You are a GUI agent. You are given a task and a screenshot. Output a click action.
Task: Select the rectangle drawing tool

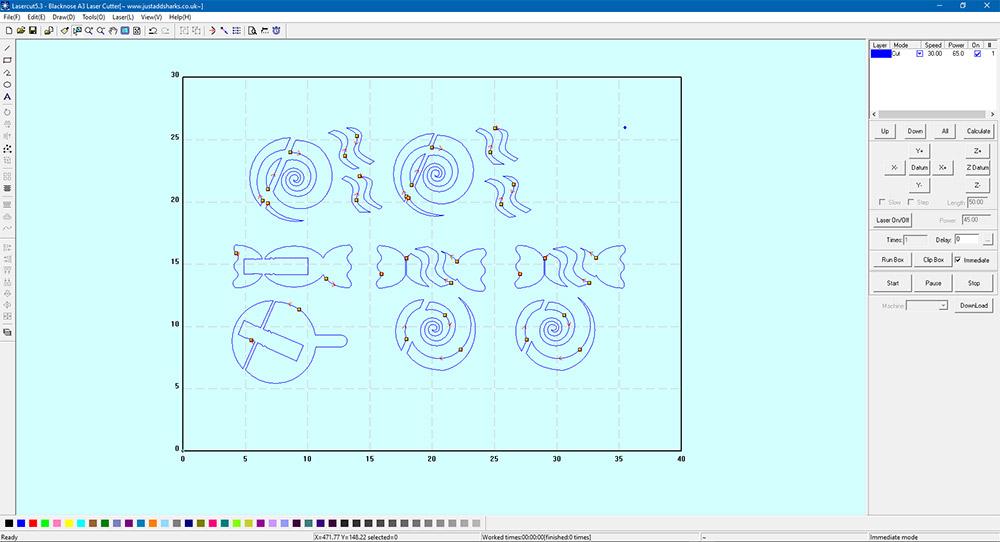(8, 61)
